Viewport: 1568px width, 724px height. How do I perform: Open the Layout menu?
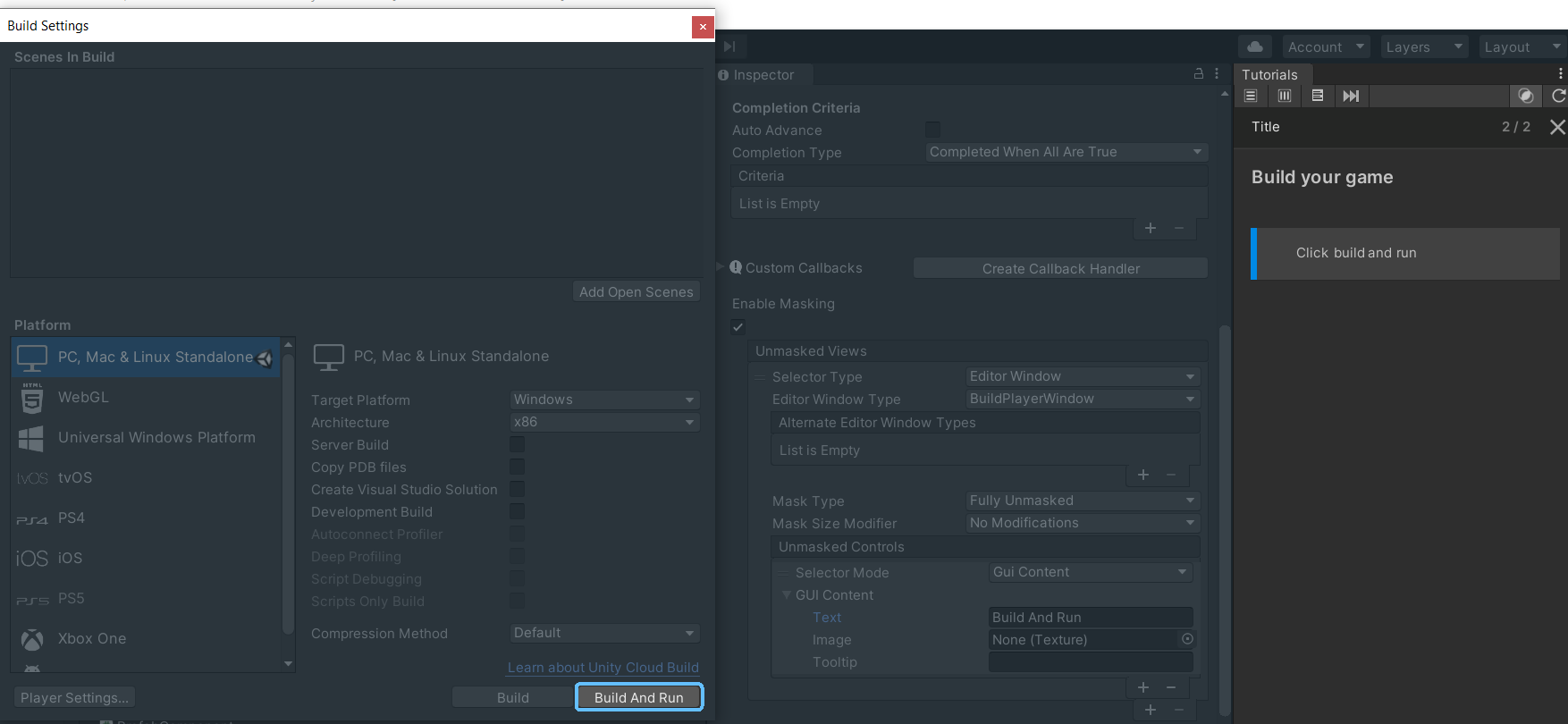coord(1522,46)
